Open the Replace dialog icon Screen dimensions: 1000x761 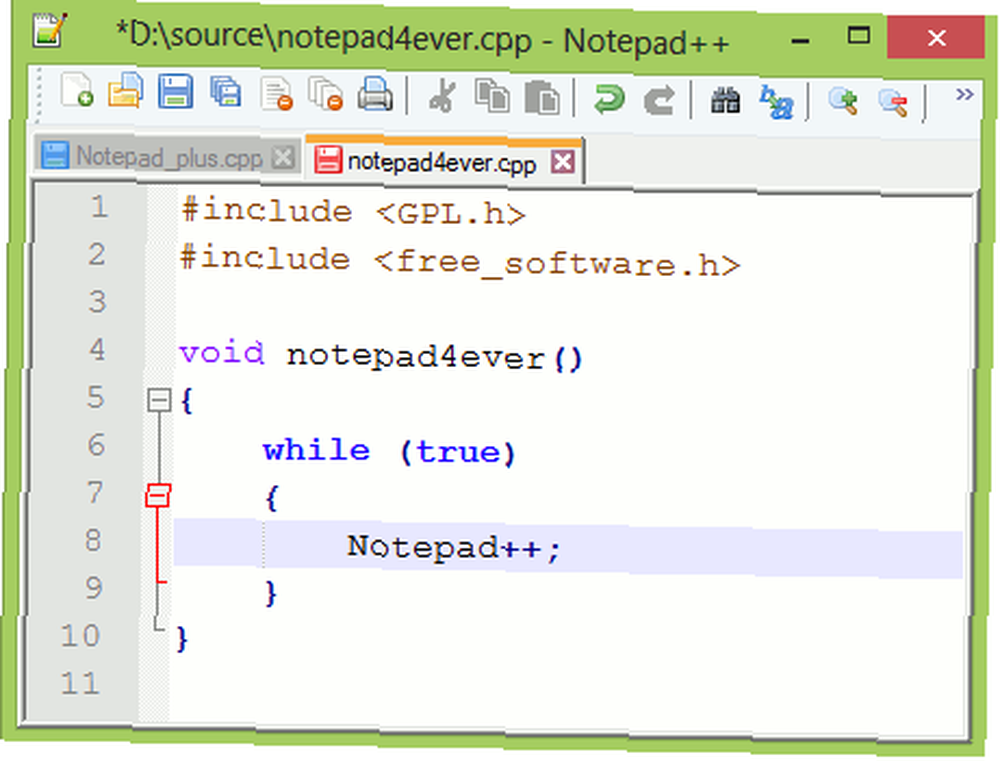776,102
